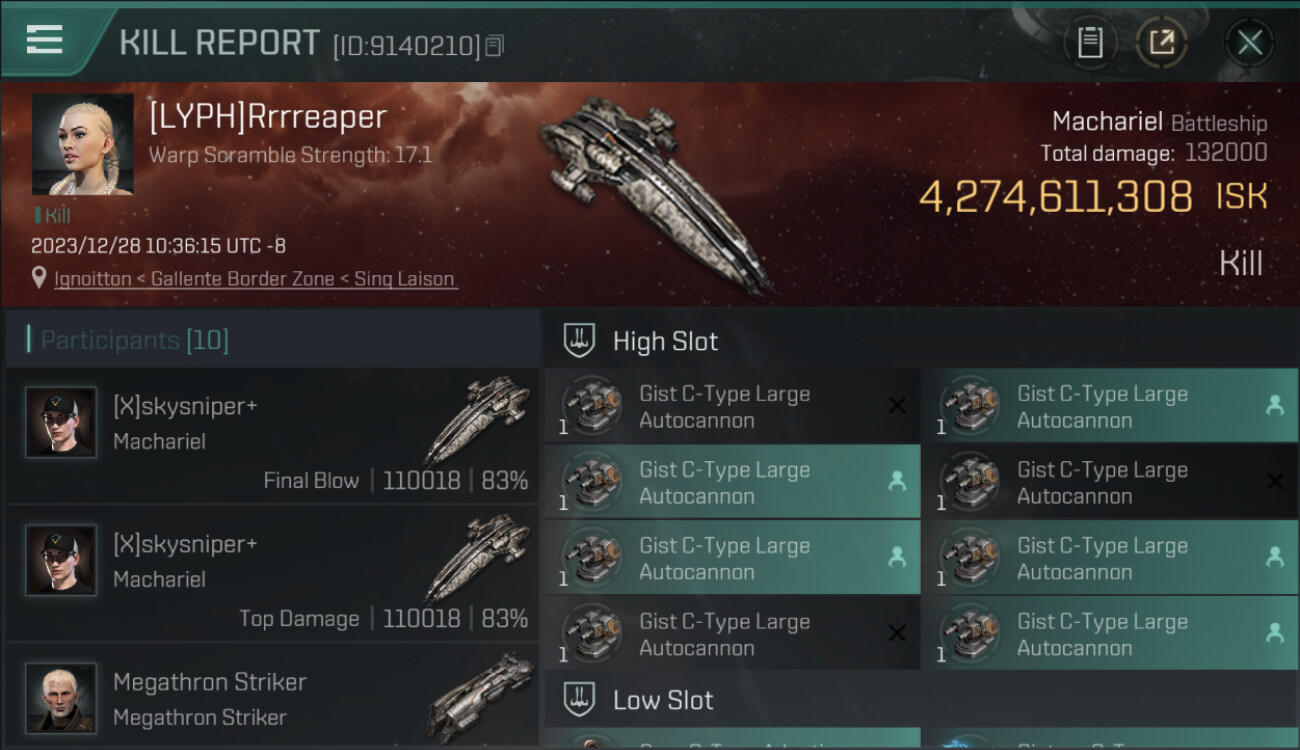Viewport: 1300px width, 750px height.
Task: View victim Rrrreaper's character portrait
Action: tap(82, 144)
